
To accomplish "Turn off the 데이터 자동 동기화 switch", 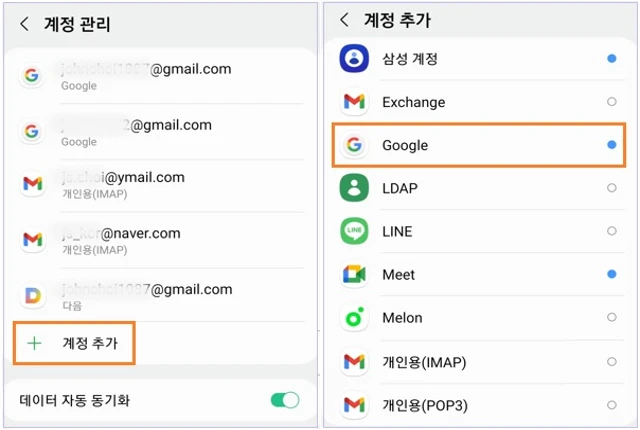I will tap(285, 400).
